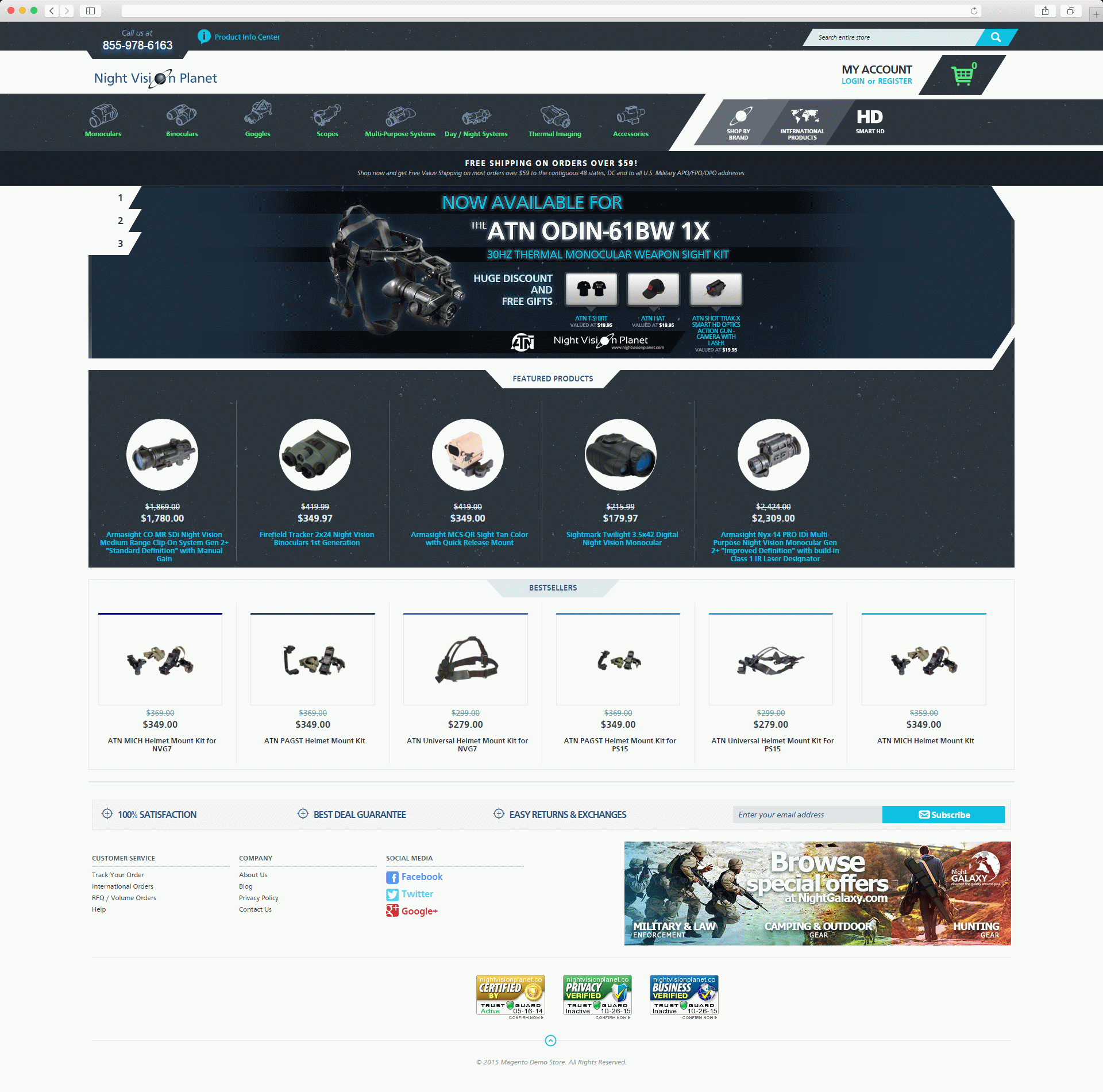Open Track Your Order link

point(118,875)
